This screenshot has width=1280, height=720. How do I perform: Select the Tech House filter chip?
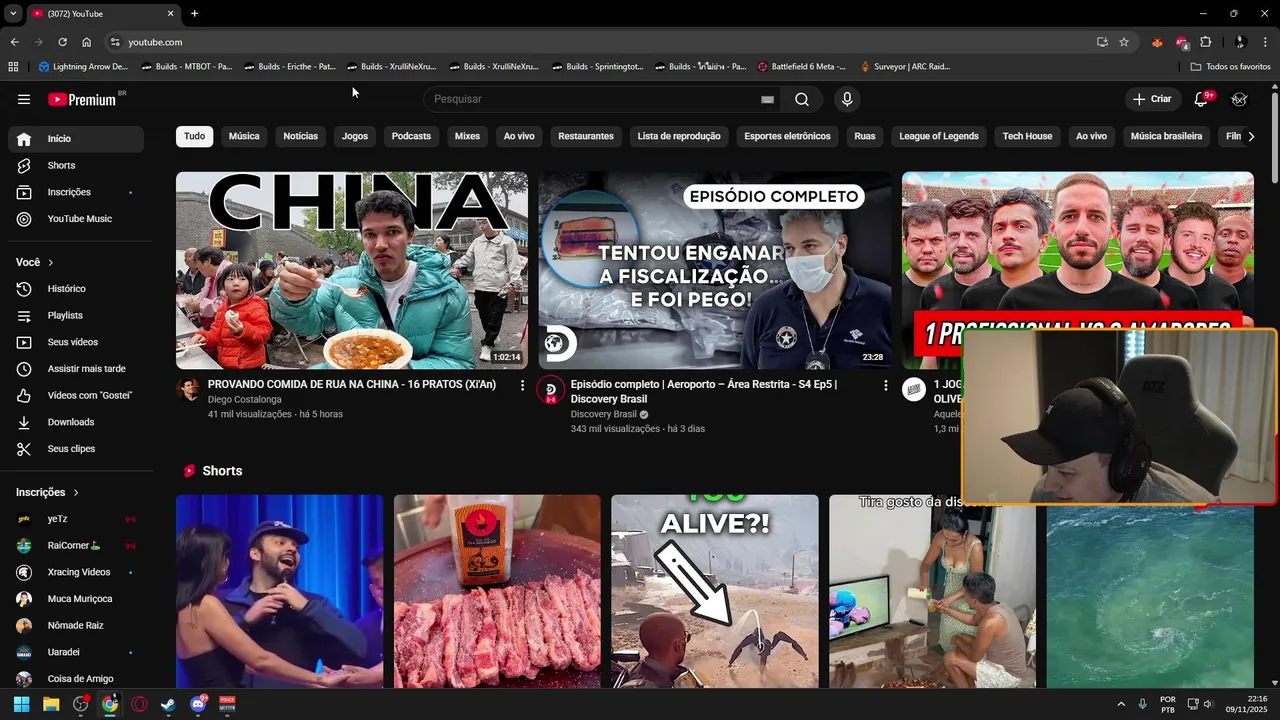[1027, 136]
